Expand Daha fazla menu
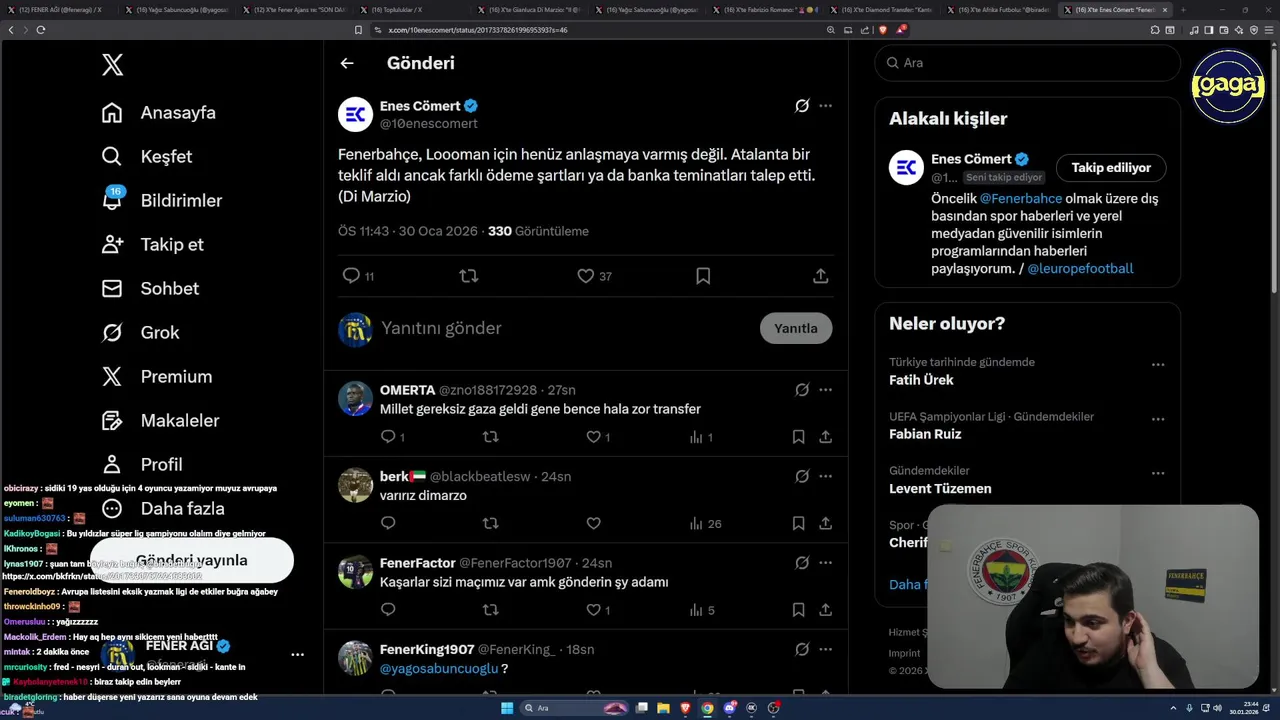 pos(162,509)
